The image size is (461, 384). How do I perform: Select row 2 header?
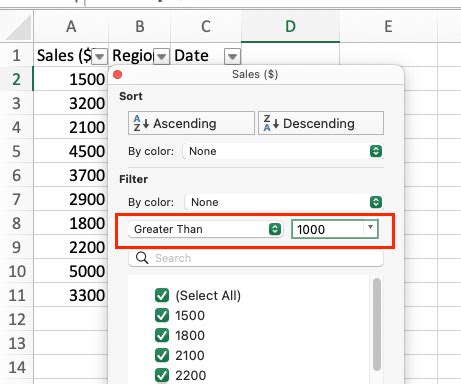16,79
